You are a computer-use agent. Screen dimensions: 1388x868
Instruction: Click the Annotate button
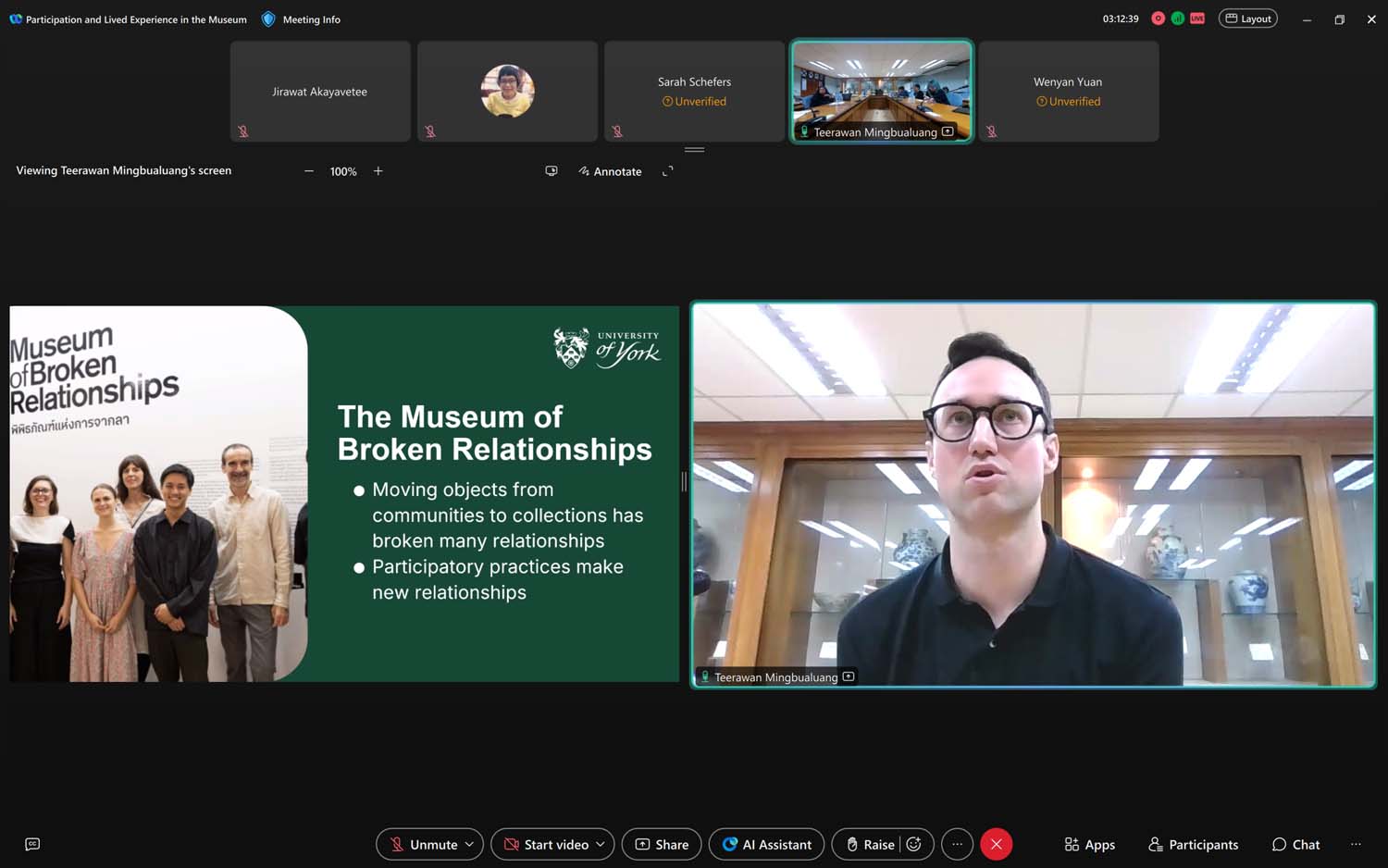[x=610, y=171]
